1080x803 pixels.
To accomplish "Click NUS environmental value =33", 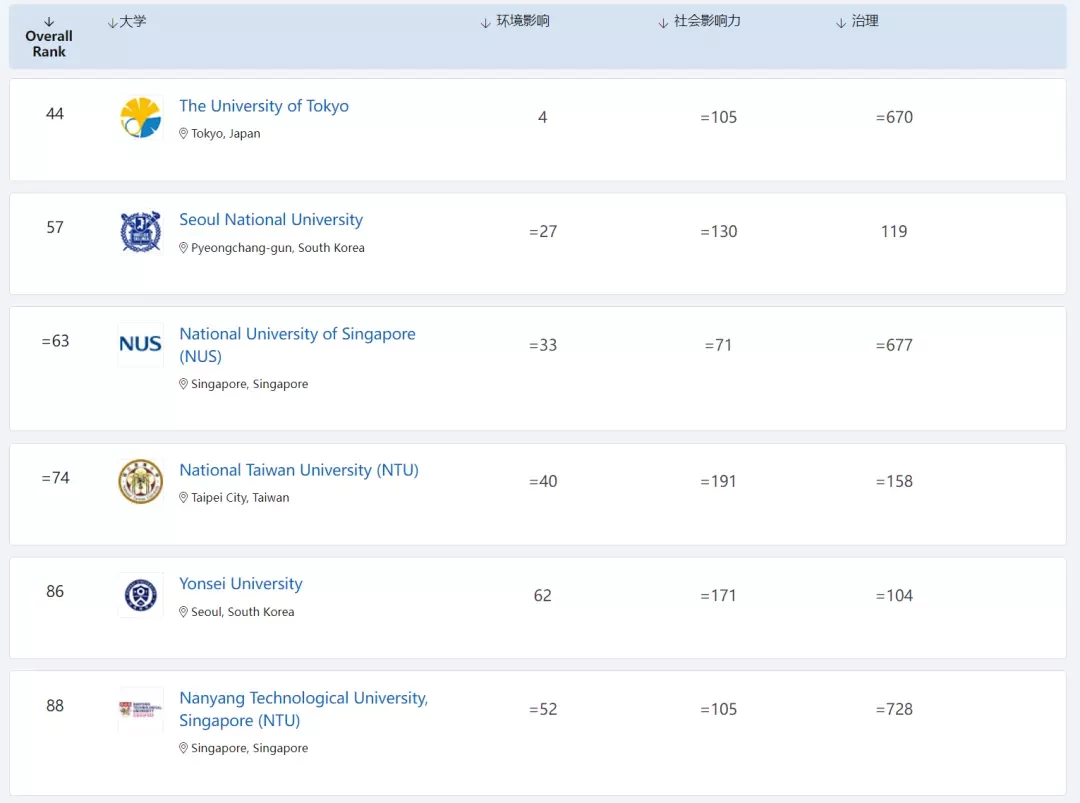I will 543,345.
